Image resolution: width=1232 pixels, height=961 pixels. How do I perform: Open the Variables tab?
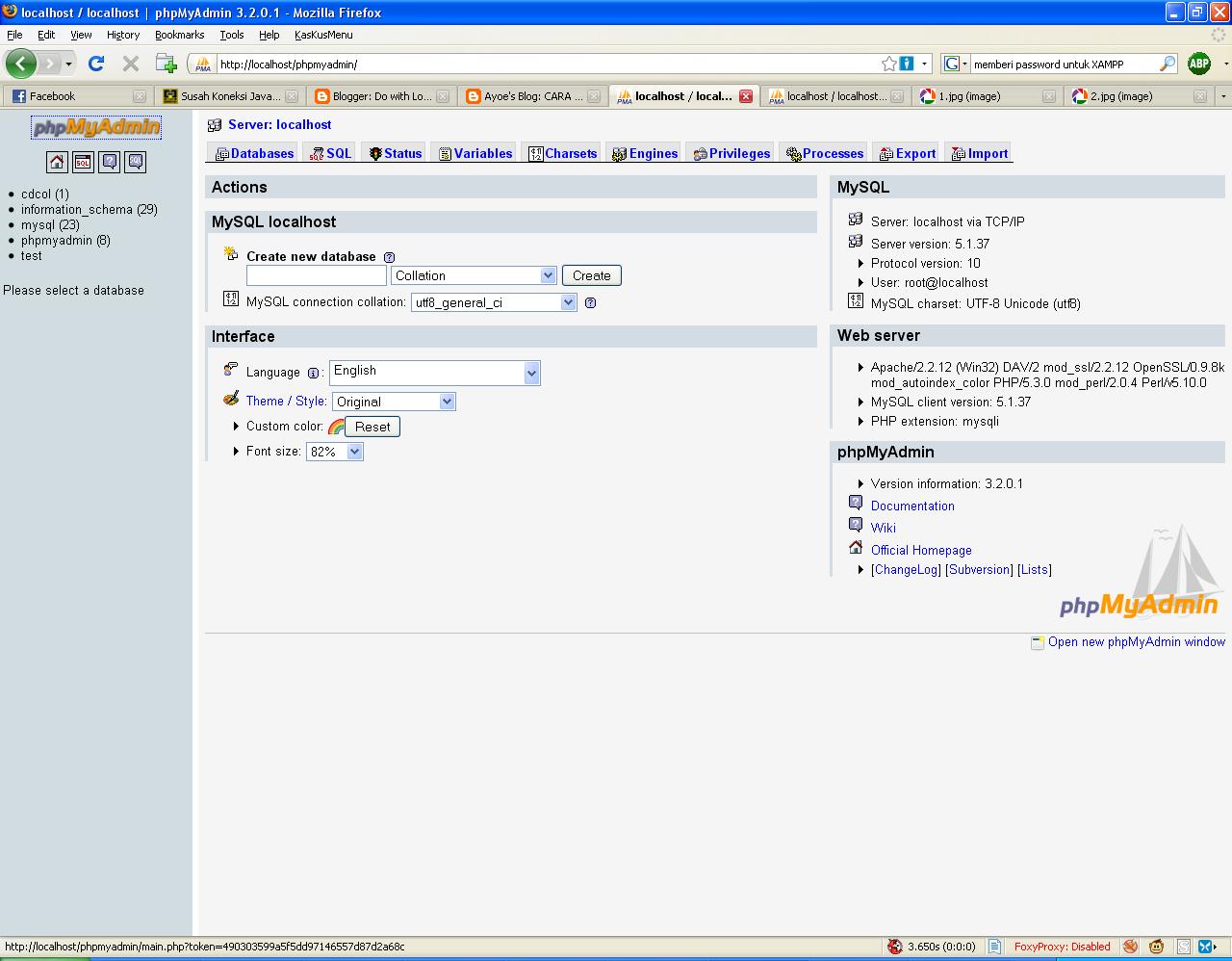click(x=475, y=153)
